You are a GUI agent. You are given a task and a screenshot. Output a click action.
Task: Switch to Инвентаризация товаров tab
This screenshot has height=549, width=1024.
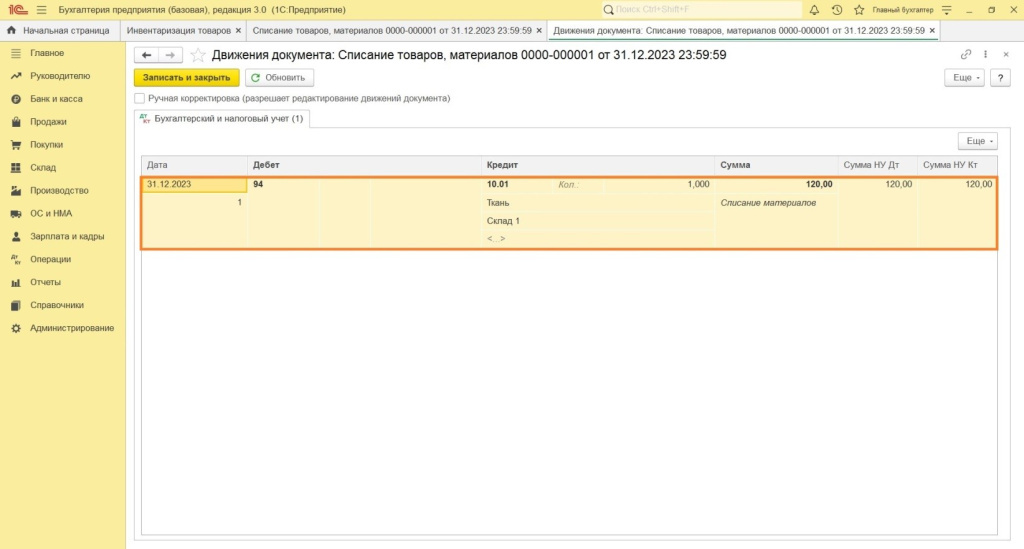click(178, 31)
